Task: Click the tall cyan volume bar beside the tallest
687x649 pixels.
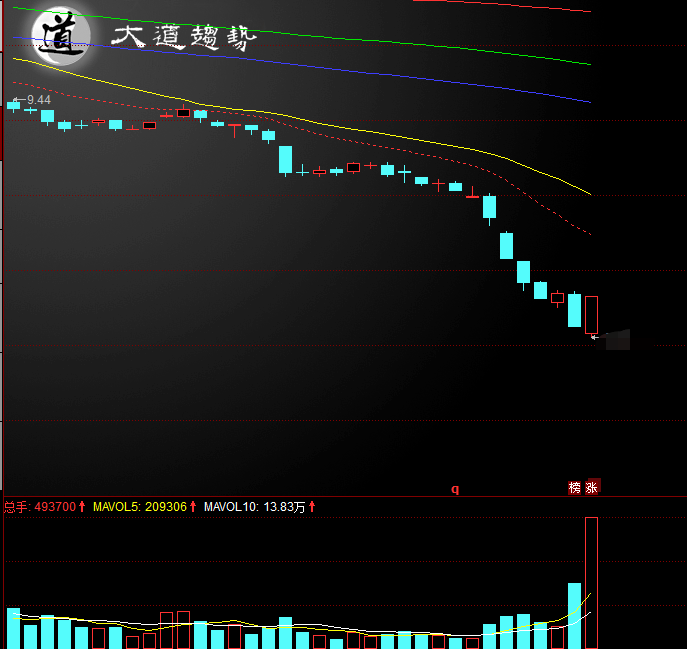Action: 574,615
